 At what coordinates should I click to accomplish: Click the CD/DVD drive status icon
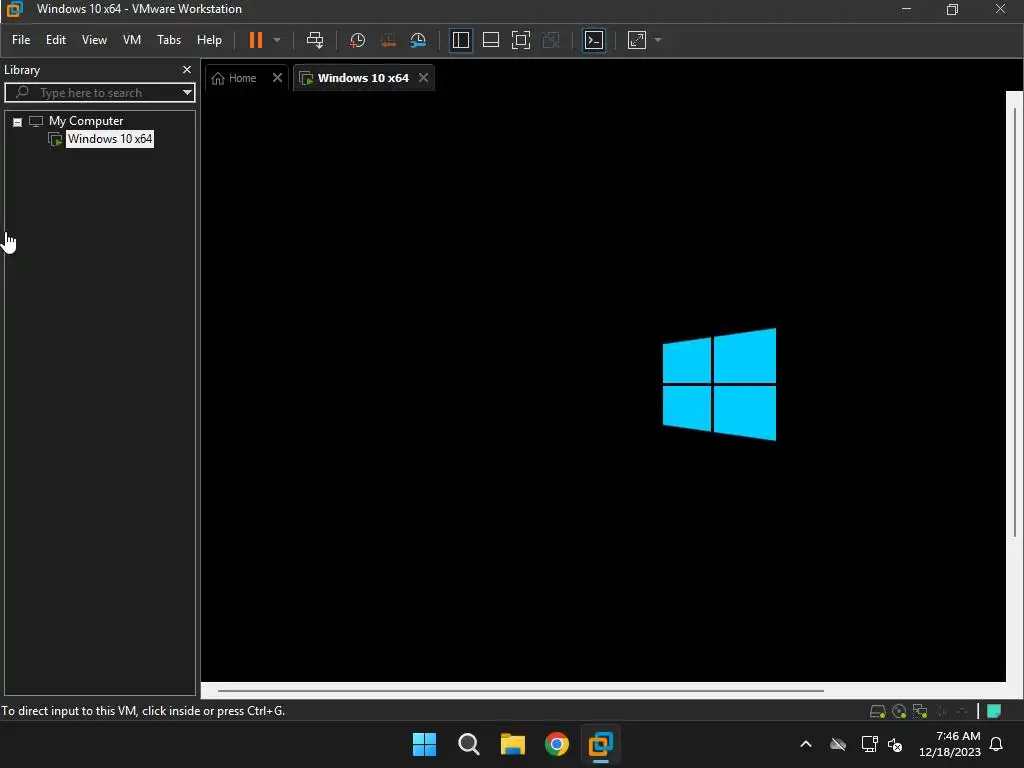pyautogui.click(x=899, y=711)
